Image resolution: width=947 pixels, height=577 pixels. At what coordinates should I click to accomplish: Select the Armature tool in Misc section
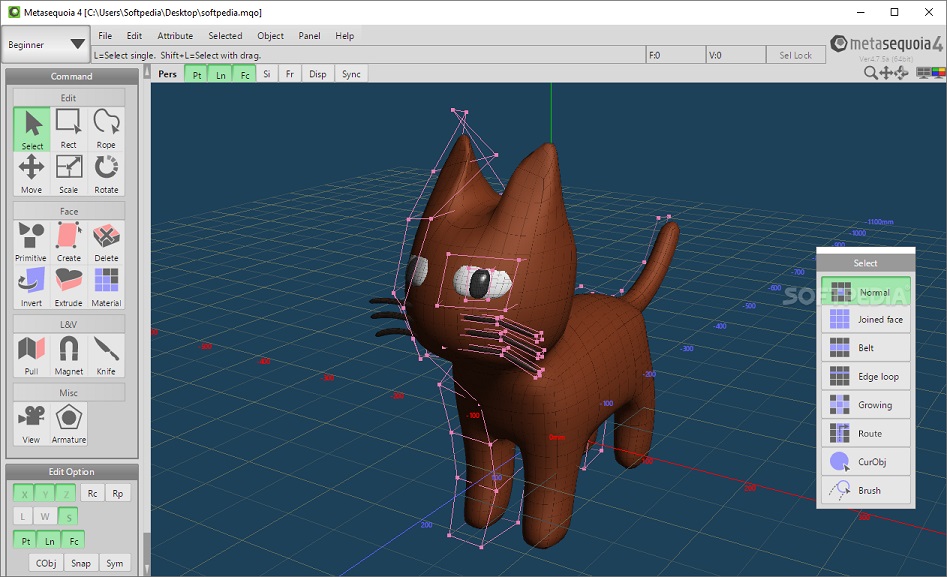[68, 423]
